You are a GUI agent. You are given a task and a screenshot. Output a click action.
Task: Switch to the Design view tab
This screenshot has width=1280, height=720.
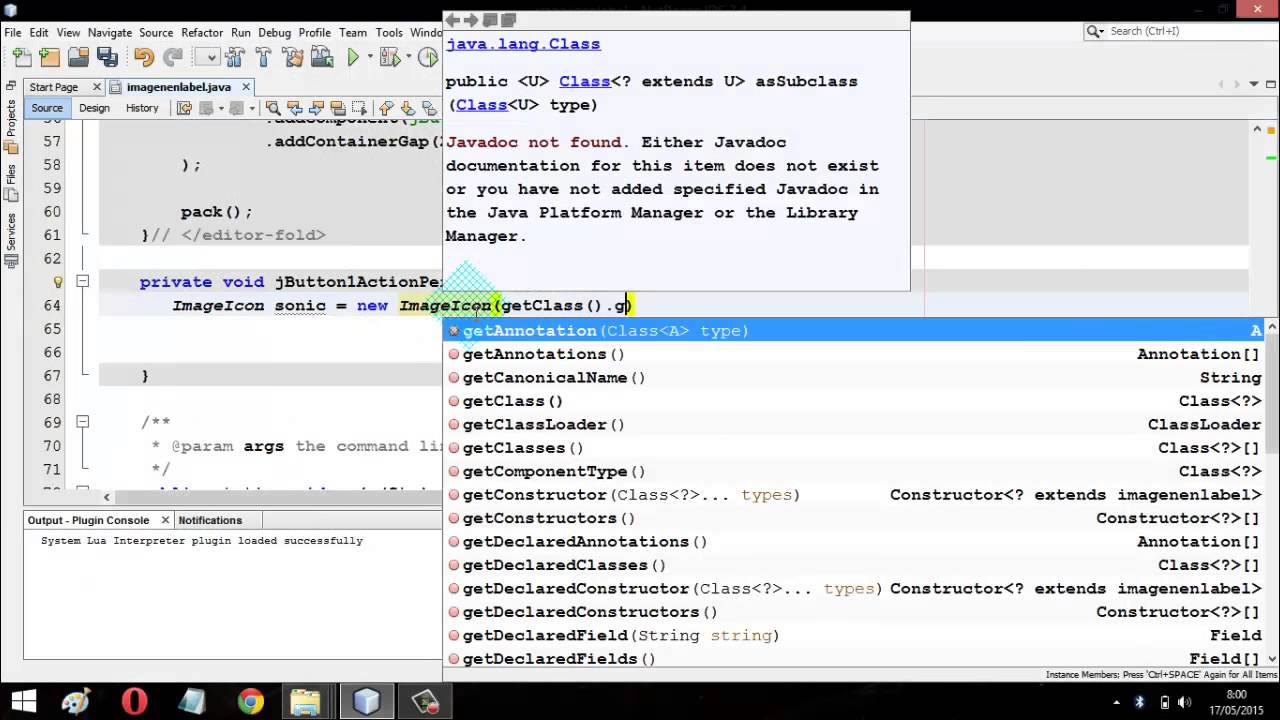[x=94, y=108]
